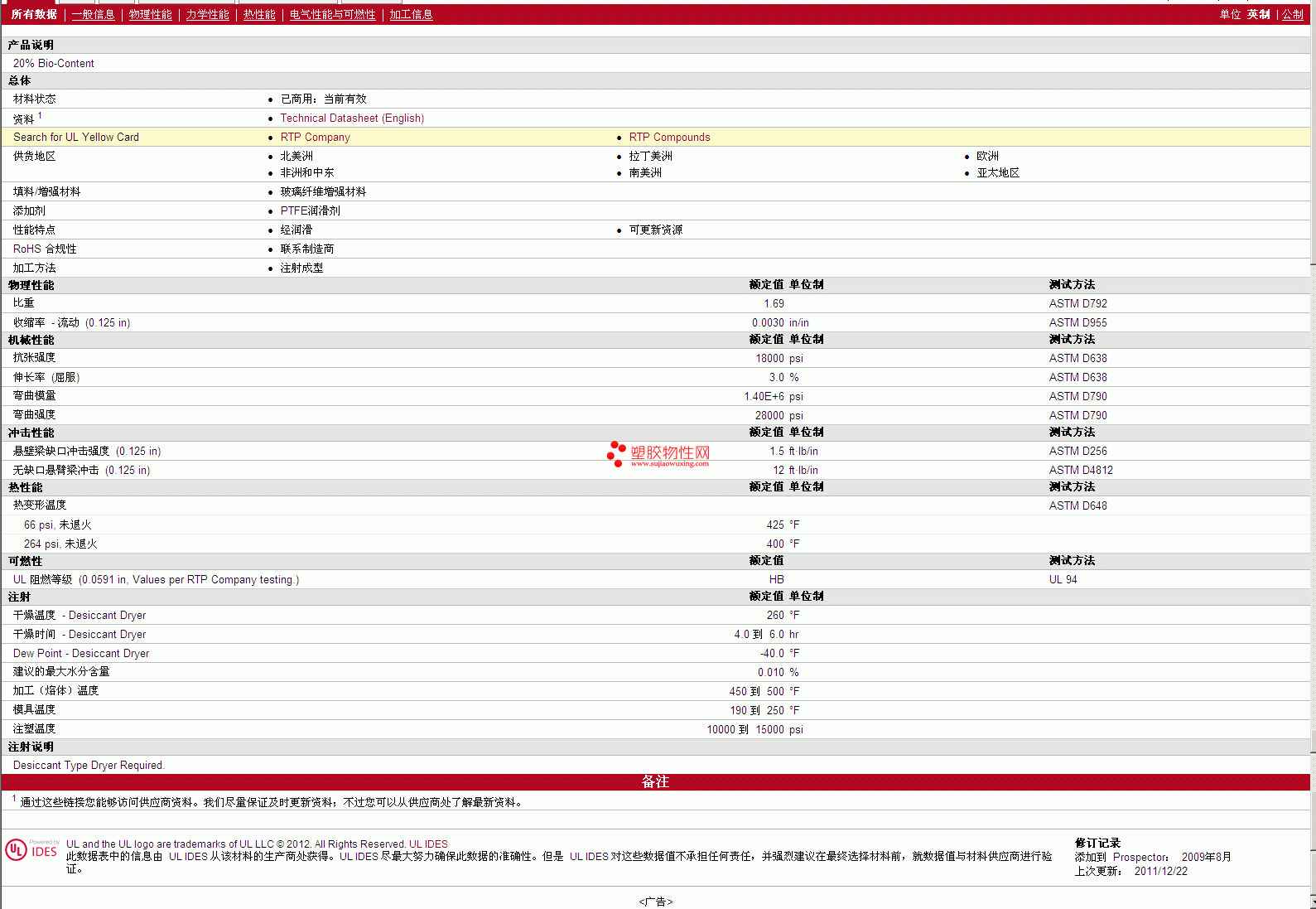Click the flexural modulus value 1.40E+6
This screenshot has height=909, width=1316.
coord(764,396)
